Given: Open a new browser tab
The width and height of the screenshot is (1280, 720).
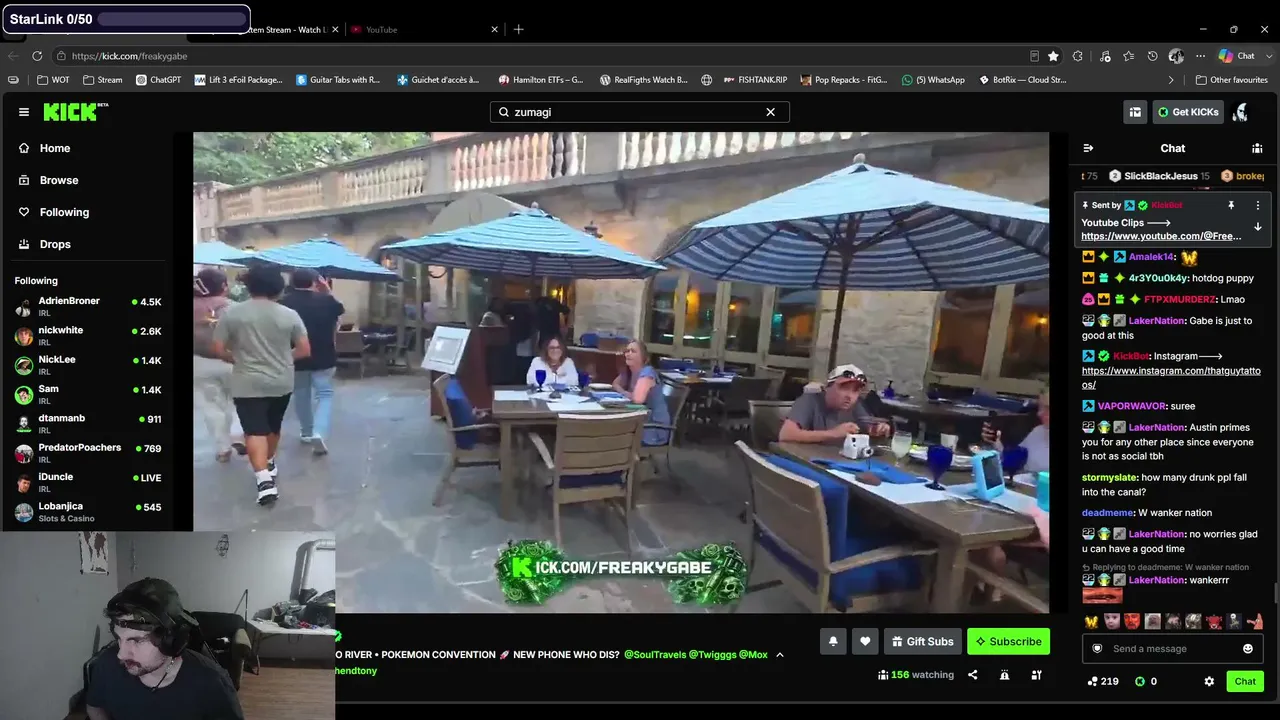Looking at the screenshot, I should 518,29.
